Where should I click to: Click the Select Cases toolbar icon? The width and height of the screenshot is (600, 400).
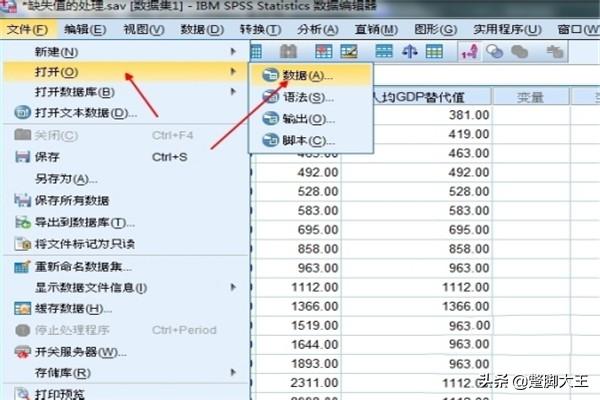tap(434, 51)
